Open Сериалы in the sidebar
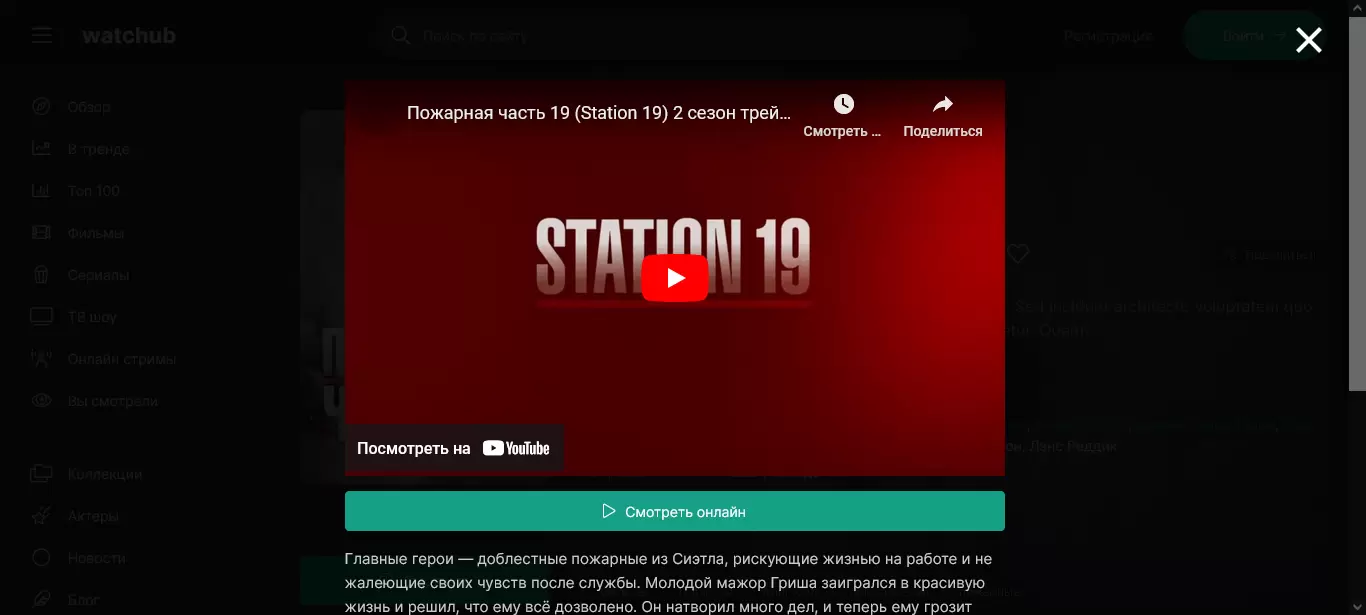This screenshot has height=615, width=1366. (x=98, y=275)
